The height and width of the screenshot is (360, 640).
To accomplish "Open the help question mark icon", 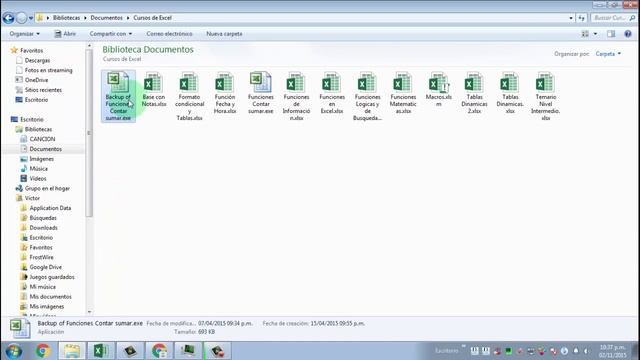I will click(x=628, y=34).
